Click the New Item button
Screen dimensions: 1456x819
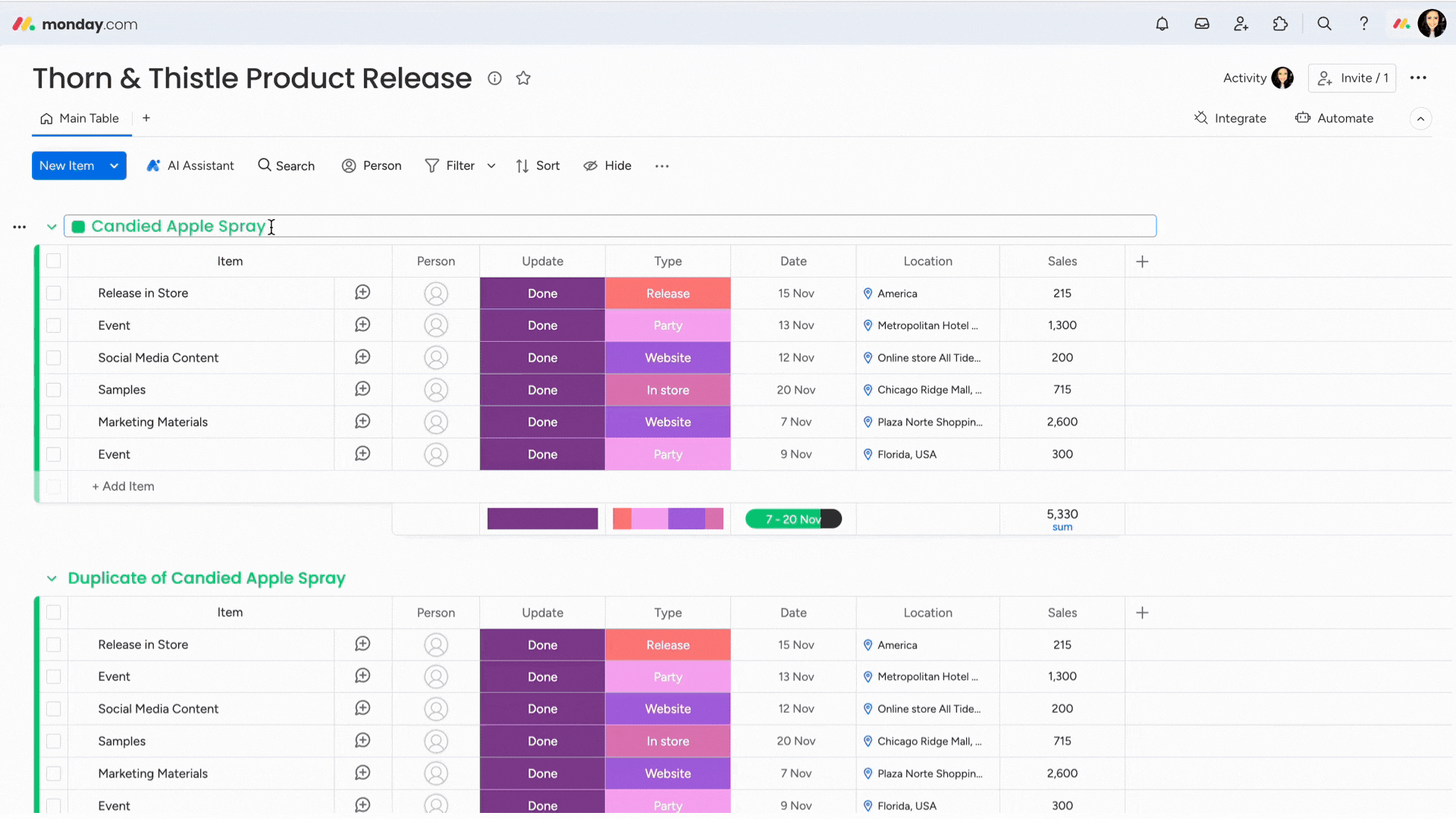pyautogui.click(x=67, y=166)
